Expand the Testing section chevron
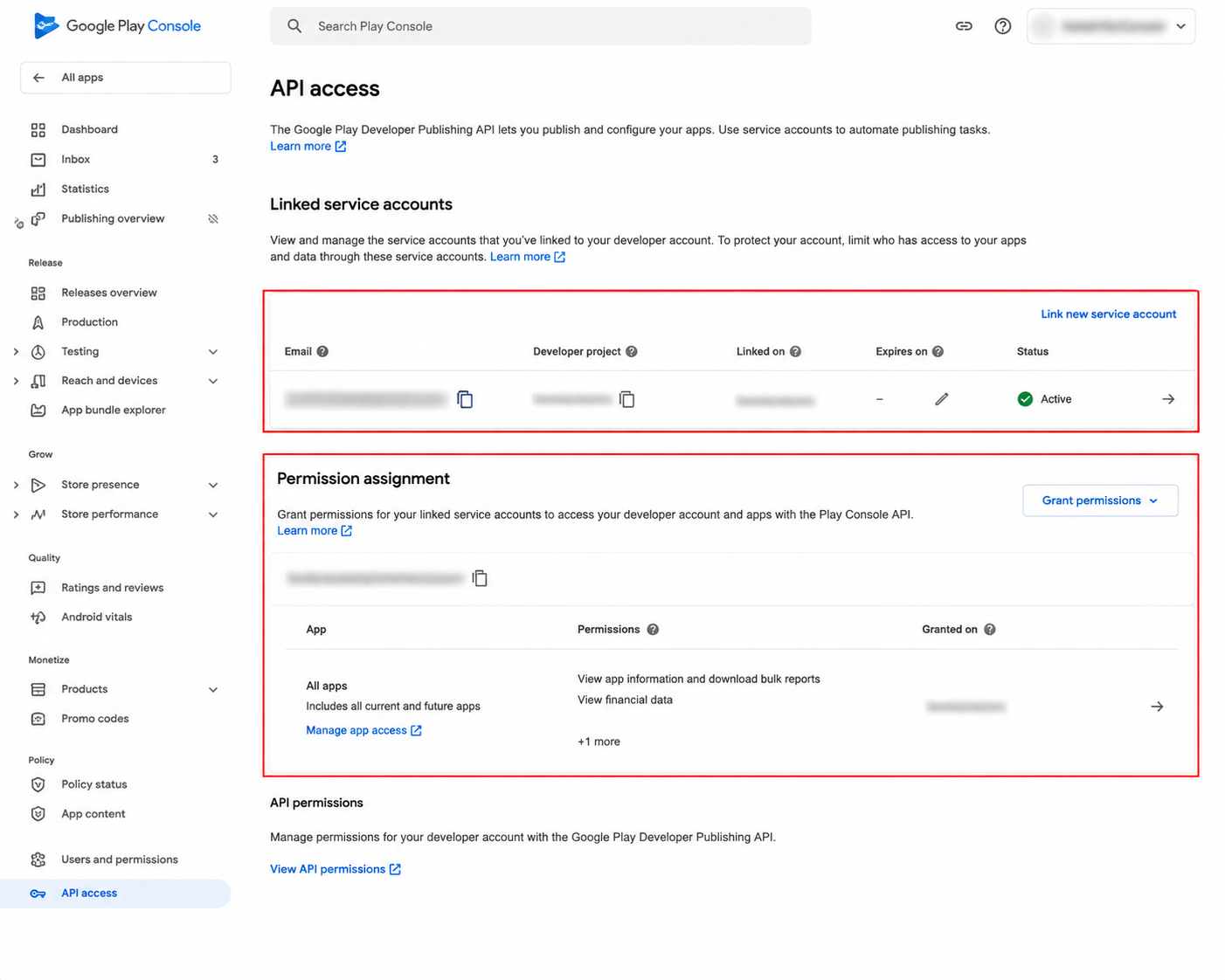 tap(213, 352)
